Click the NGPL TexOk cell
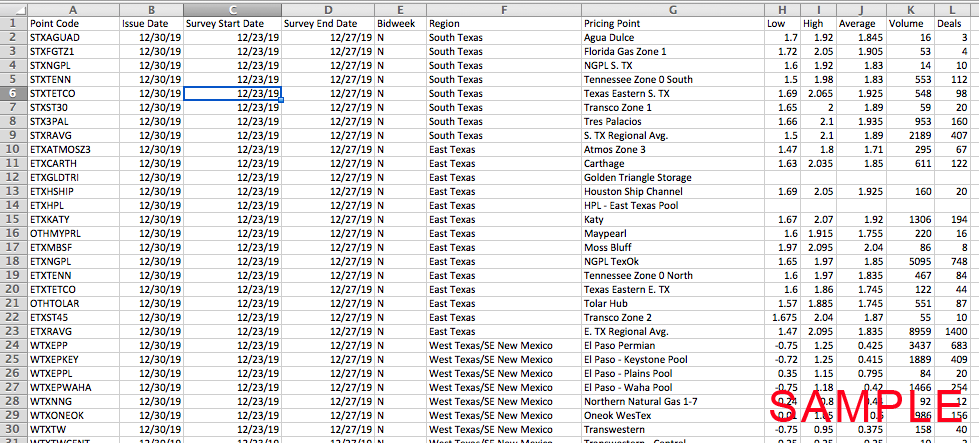The height and width of the screenshot is (443, 979). 673,261
